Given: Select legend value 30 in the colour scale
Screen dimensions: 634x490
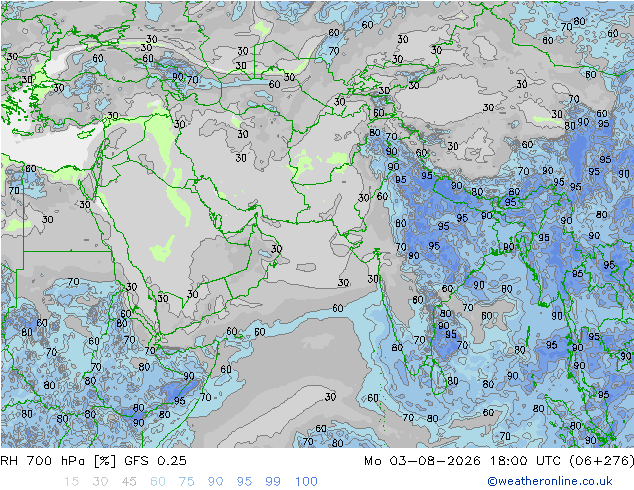Looking at the screenshot, I should coord(100,482).
